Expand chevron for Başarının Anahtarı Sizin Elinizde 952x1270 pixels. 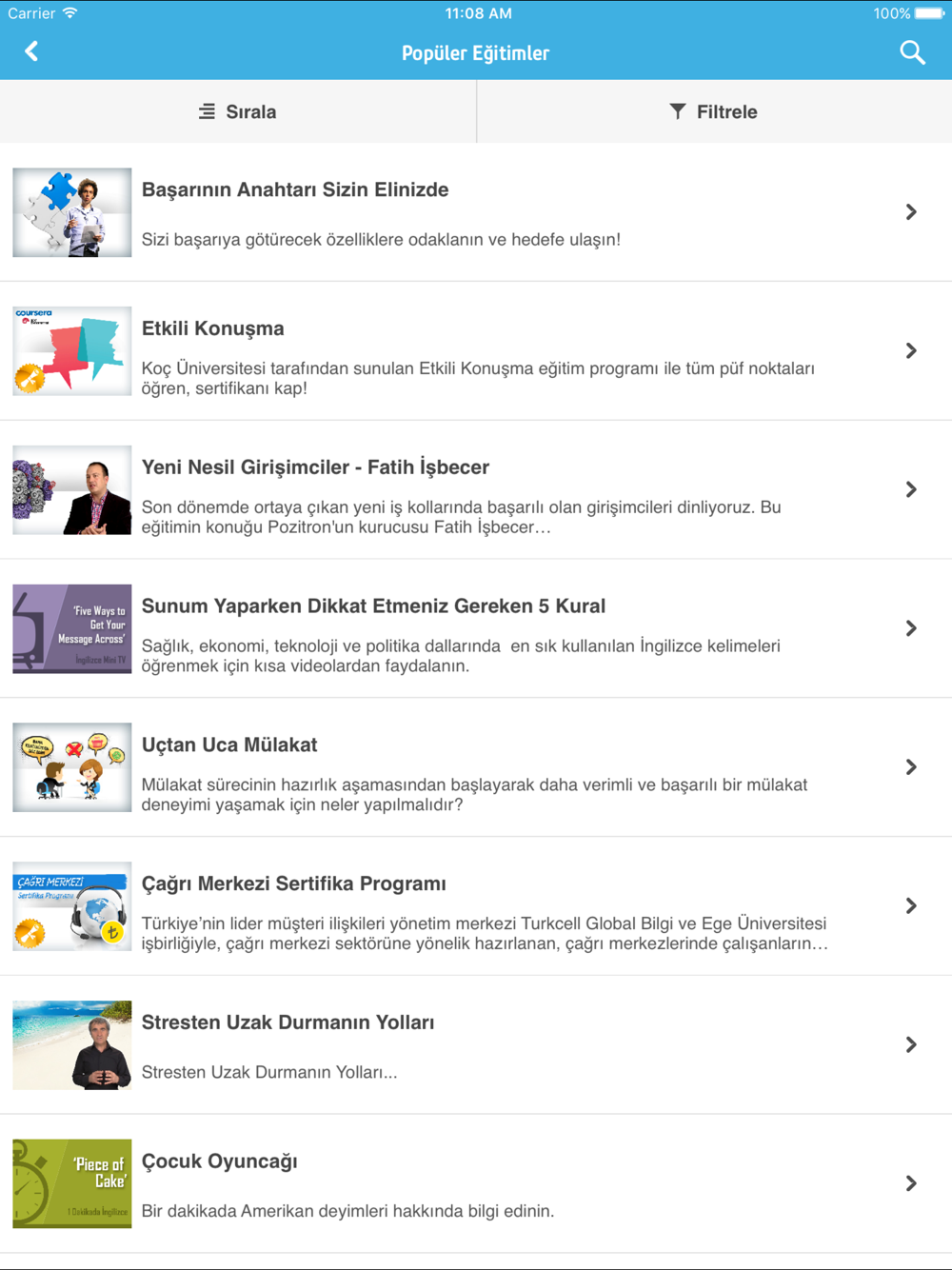pos(911,212)
